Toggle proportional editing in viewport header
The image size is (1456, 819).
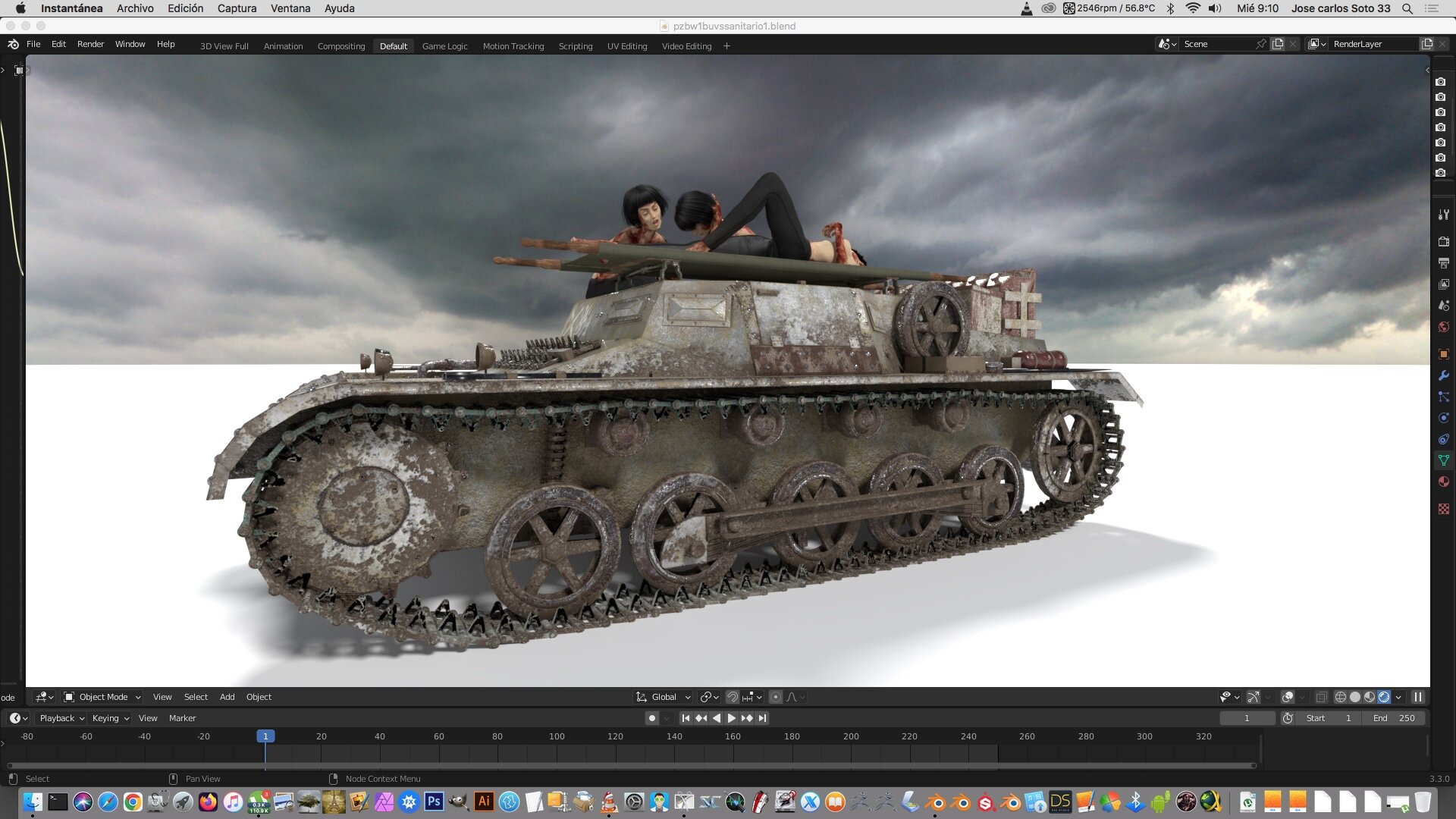[x=775, y=697]
